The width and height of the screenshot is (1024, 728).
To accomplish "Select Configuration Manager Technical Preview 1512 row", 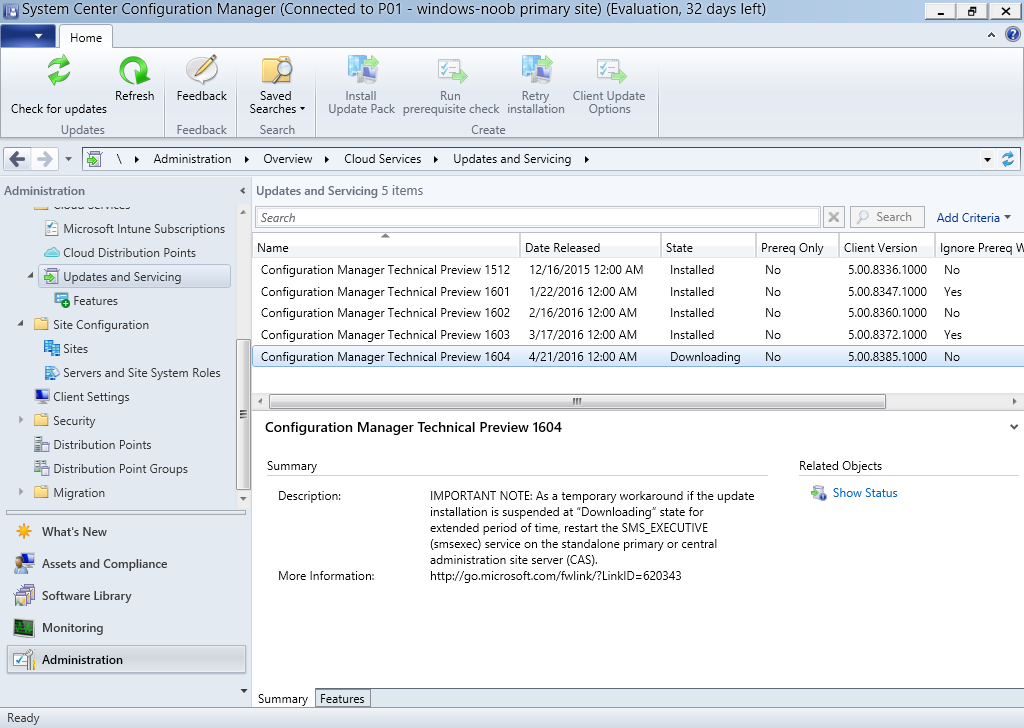I will tap(638, 270).
